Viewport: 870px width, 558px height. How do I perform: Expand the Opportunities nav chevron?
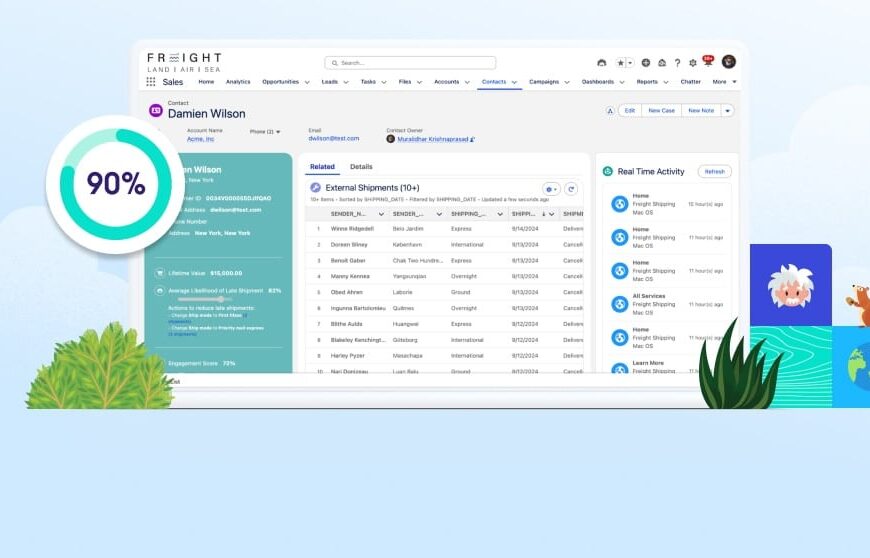pos(307,82)
